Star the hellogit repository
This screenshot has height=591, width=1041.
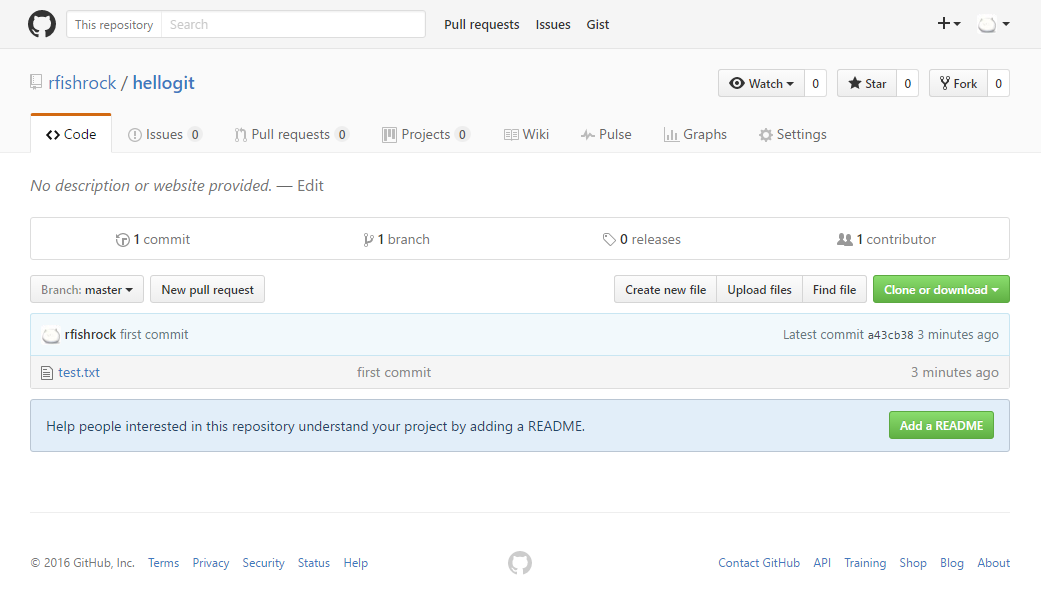pos(867,84)
